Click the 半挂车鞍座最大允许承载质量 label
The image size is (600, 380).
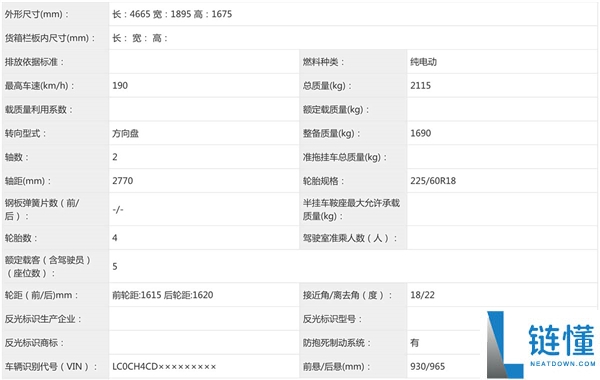tap(351, 209)
